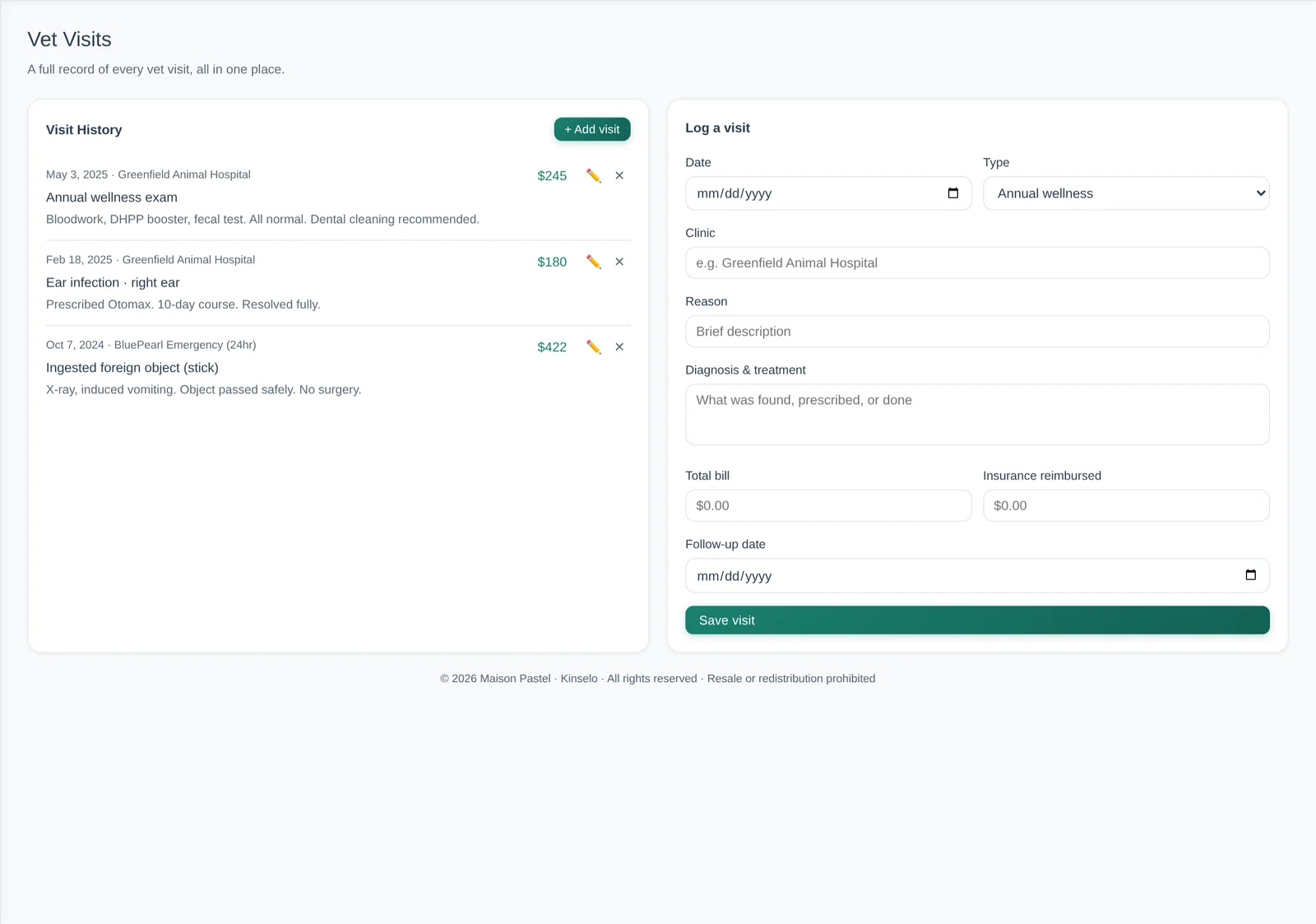The width and height of the screenshot is (1316, 924).
Task: Open the calendar picker for Date field
Action: pos(953,193)
